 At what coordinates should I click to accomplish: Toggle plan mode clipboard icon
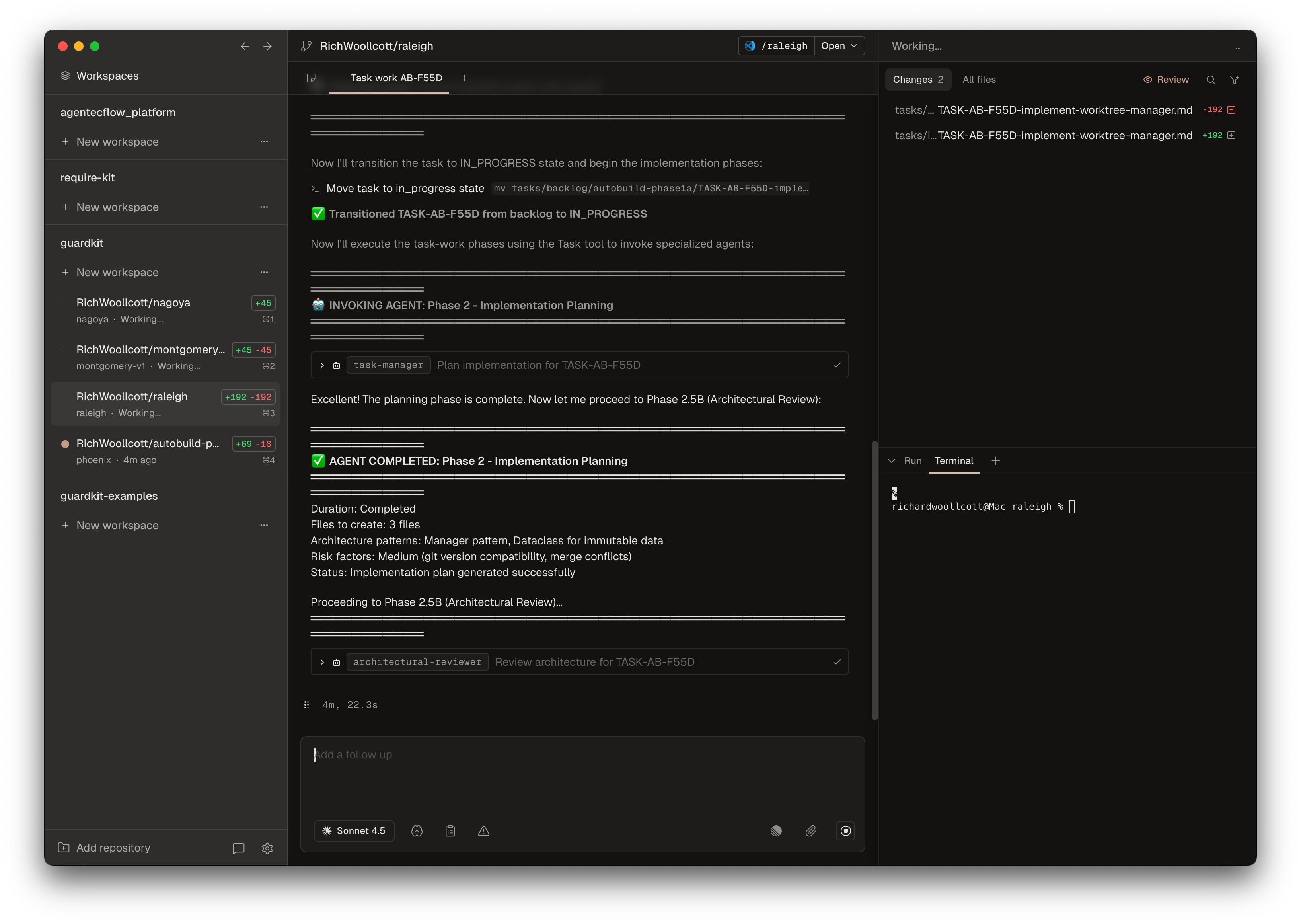coord(450,831)
